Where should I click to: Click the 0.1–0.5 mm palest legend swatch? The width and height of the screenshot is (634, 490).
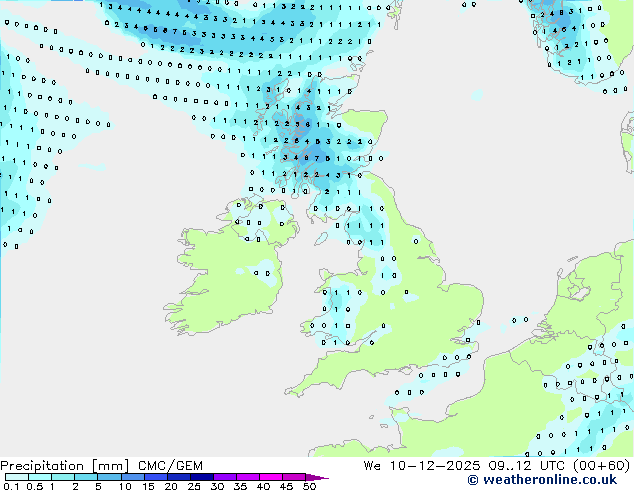pyautogui.click(x=17, y=477)
